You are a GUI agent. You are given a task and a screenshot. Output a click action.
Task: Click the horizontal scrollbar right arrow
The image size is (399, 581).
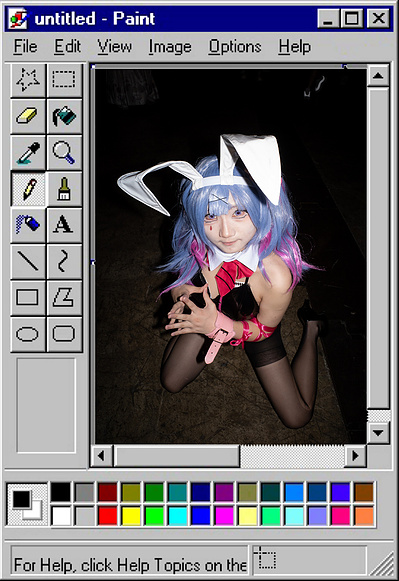coord(356,455)
